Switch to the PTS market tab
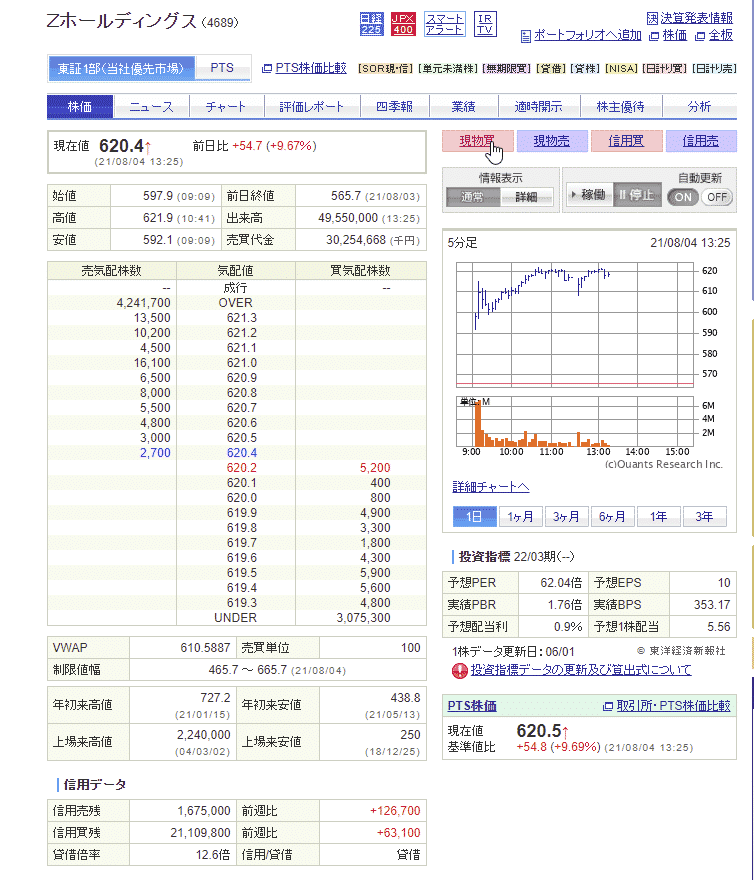This screenshot has height=880, width=754. click(222, 68)
